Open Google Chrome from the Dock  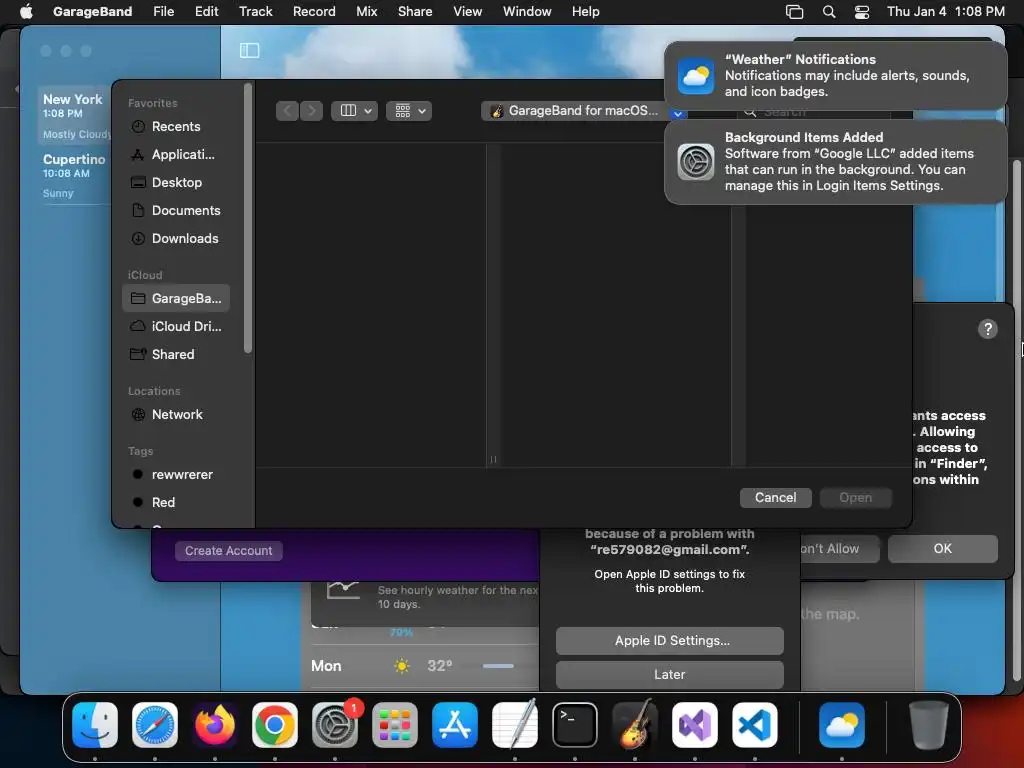(x=275, y=725)
